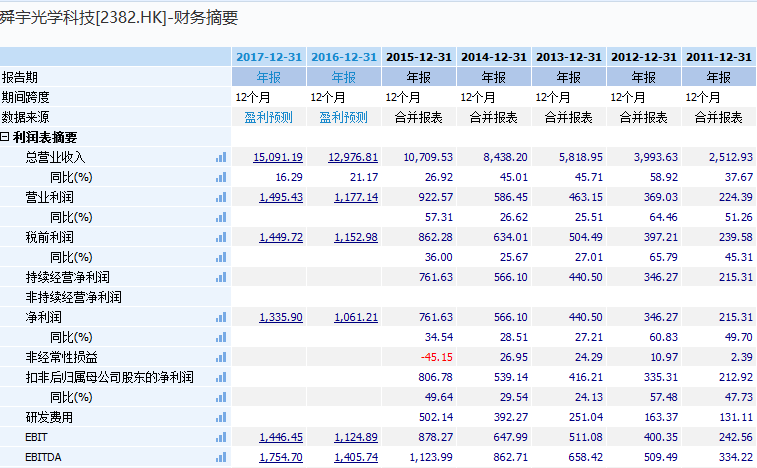Screen dimensions: 757x468
Task: Click 2015 扣非后 net profit value 806.78
Action: [436, 377]
